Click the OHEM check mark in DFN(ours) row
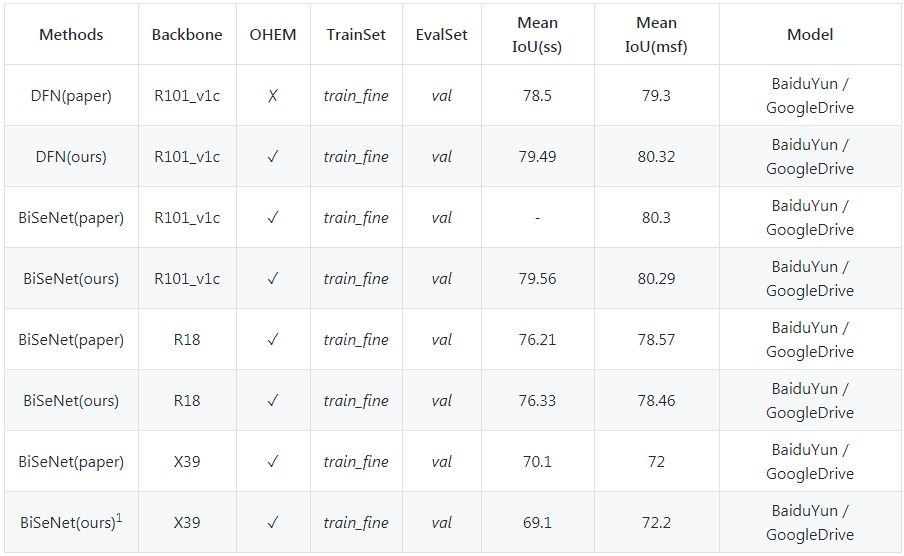 point(273,157)
